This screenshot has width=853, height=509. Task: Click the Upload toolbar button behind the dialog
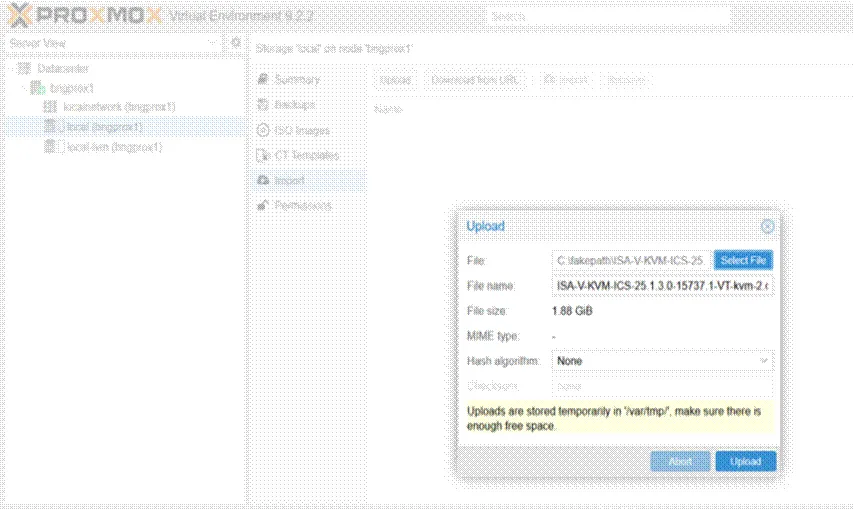(395, 80)
